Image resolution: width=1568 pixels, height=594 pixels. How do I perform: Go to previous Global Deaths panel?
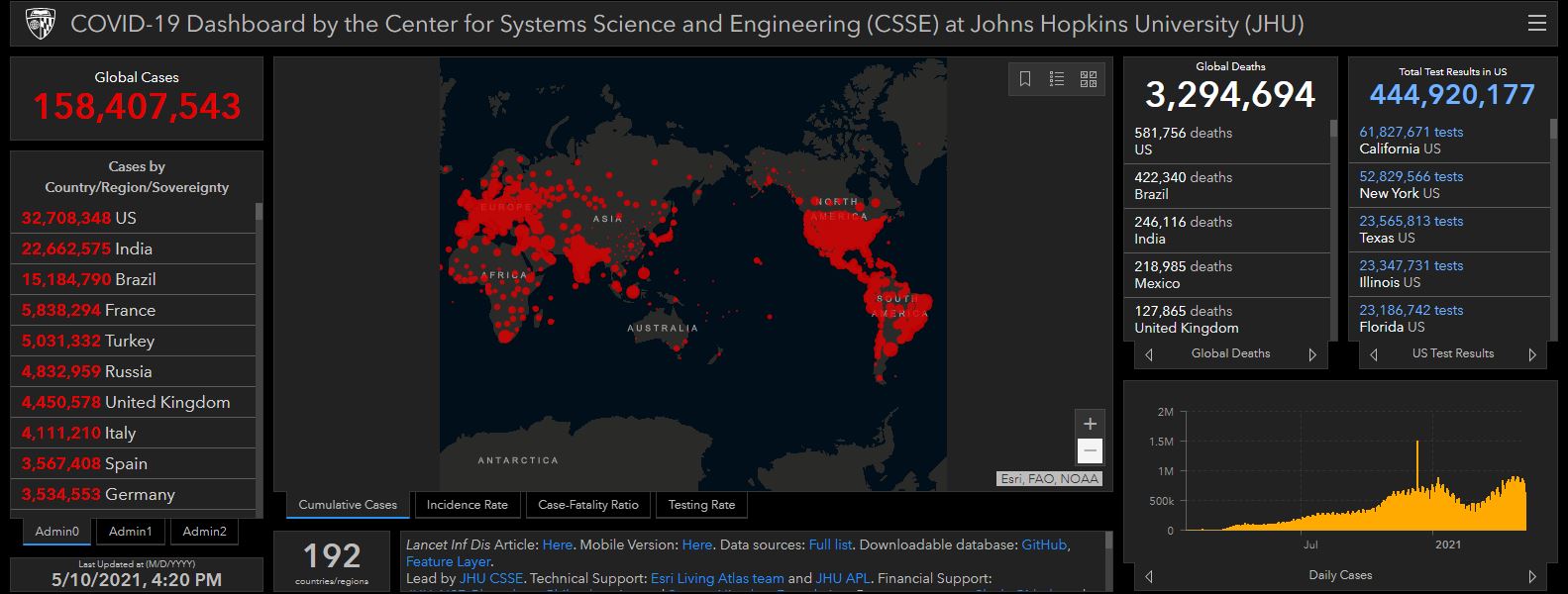click(x=1149, y=354)
